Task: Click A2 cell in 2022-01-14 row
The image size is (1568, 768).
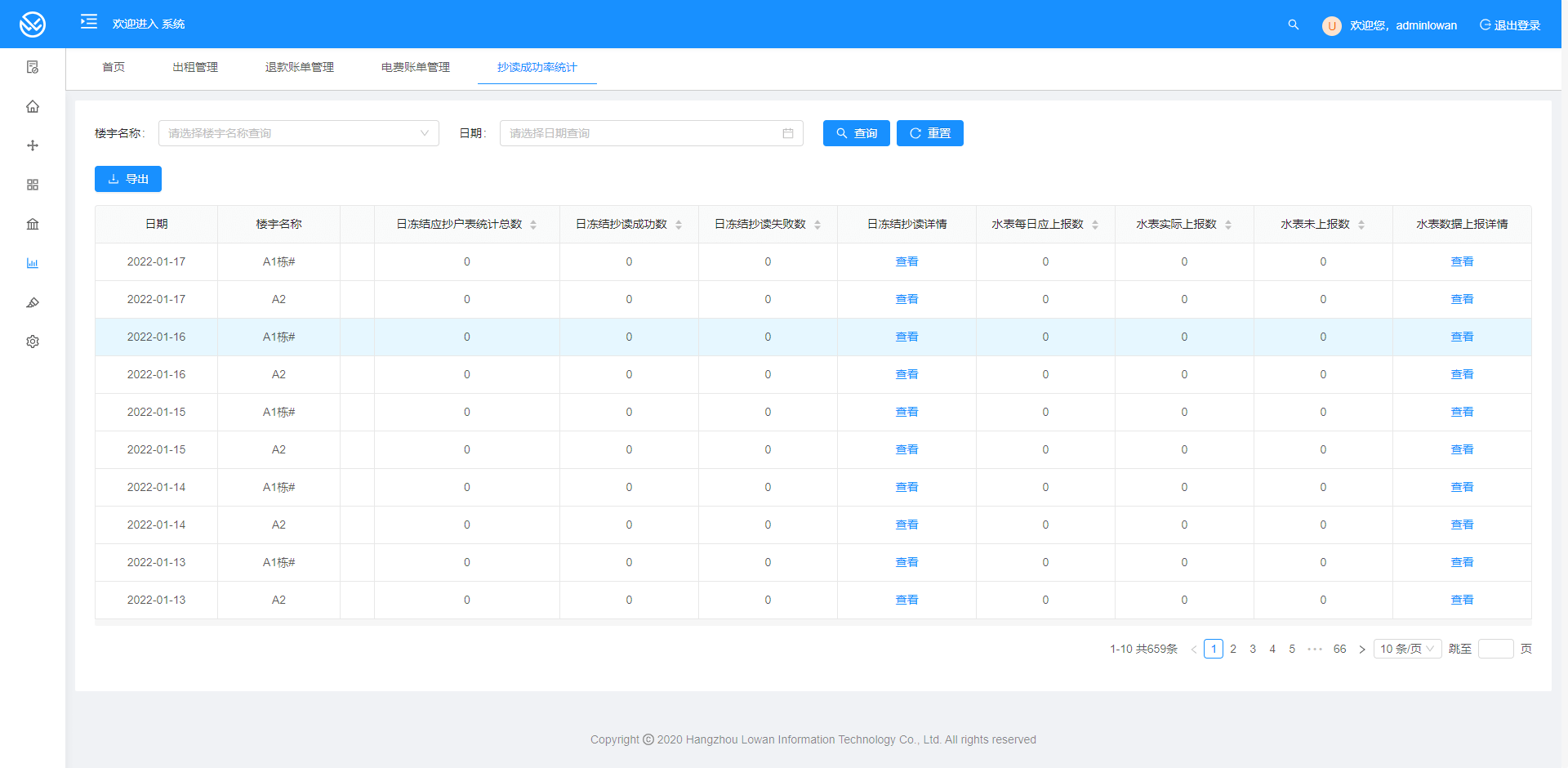Action: coord(278,525)
